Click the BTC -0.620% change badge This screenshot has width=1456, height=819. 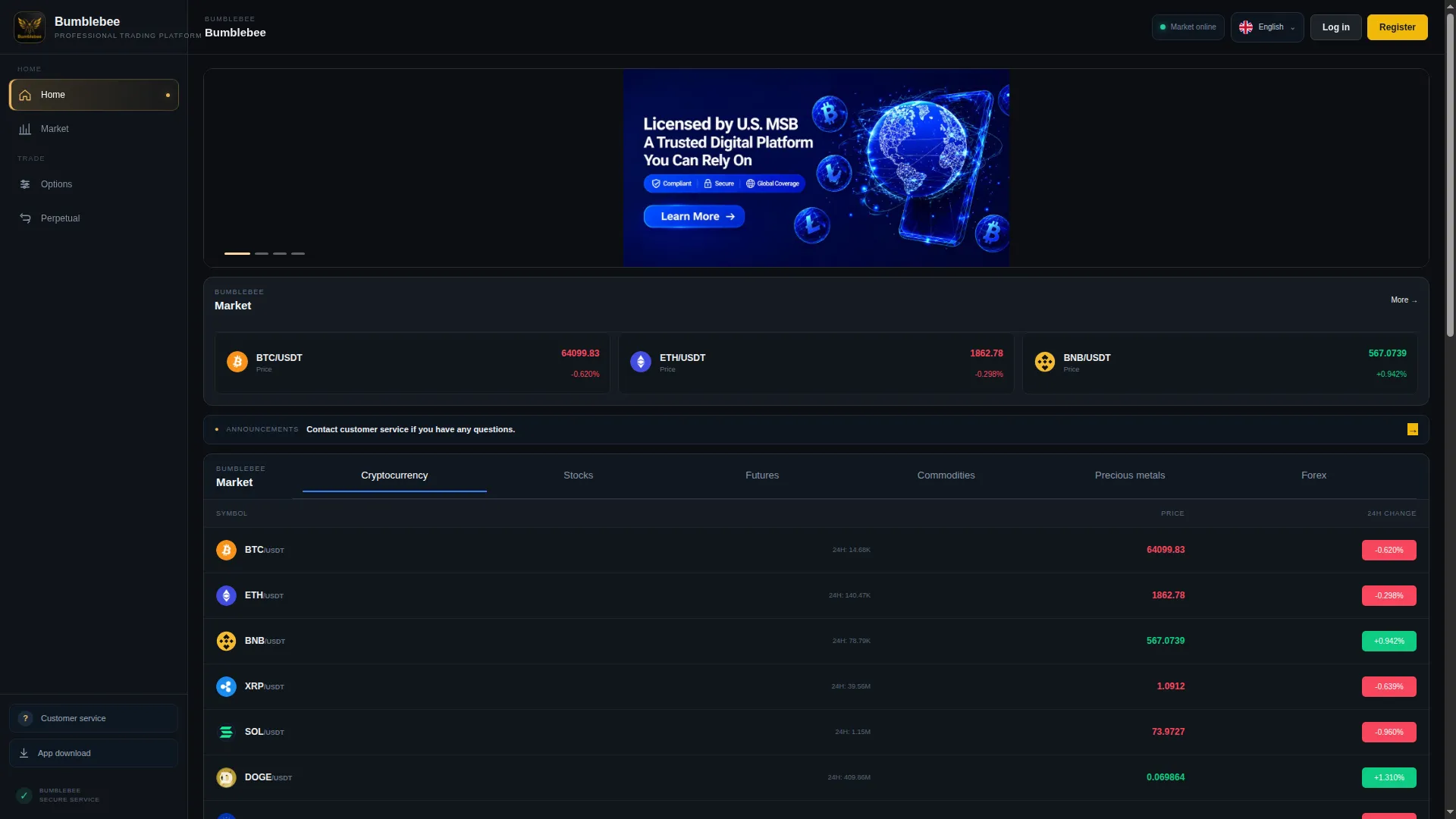pos(1389,551)
